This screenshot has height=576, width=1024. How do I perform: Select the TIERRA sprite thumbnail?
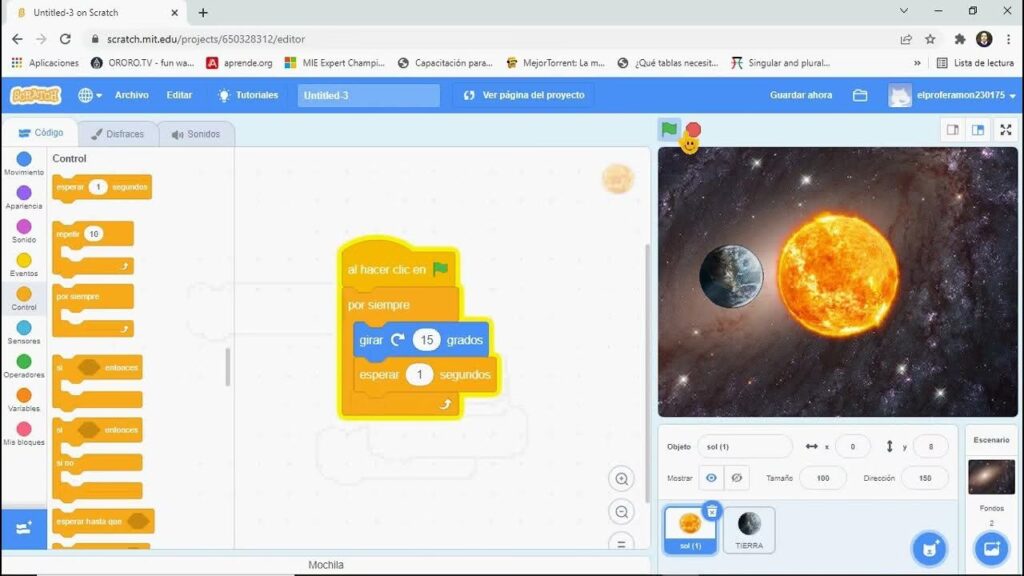tap(749, 527)
